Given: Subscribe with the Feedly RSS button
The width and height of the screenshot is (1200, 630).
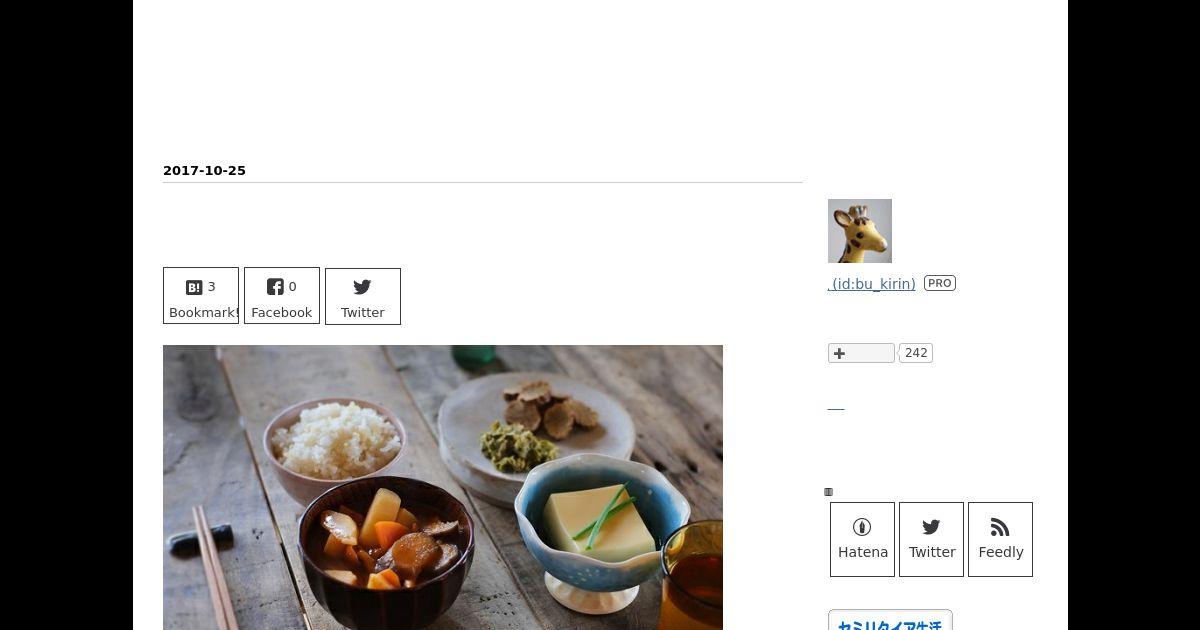Looking at the screenshot, I should tap(1000, 539).
